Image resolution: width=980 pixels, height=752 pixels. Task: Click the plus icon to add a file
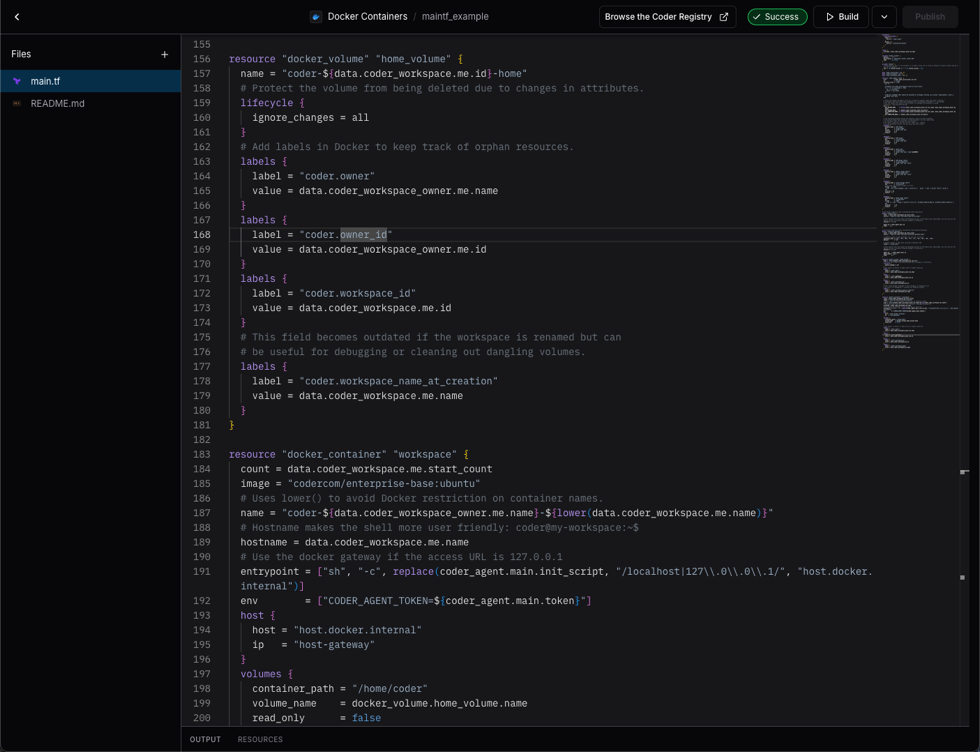pos(166,53)
